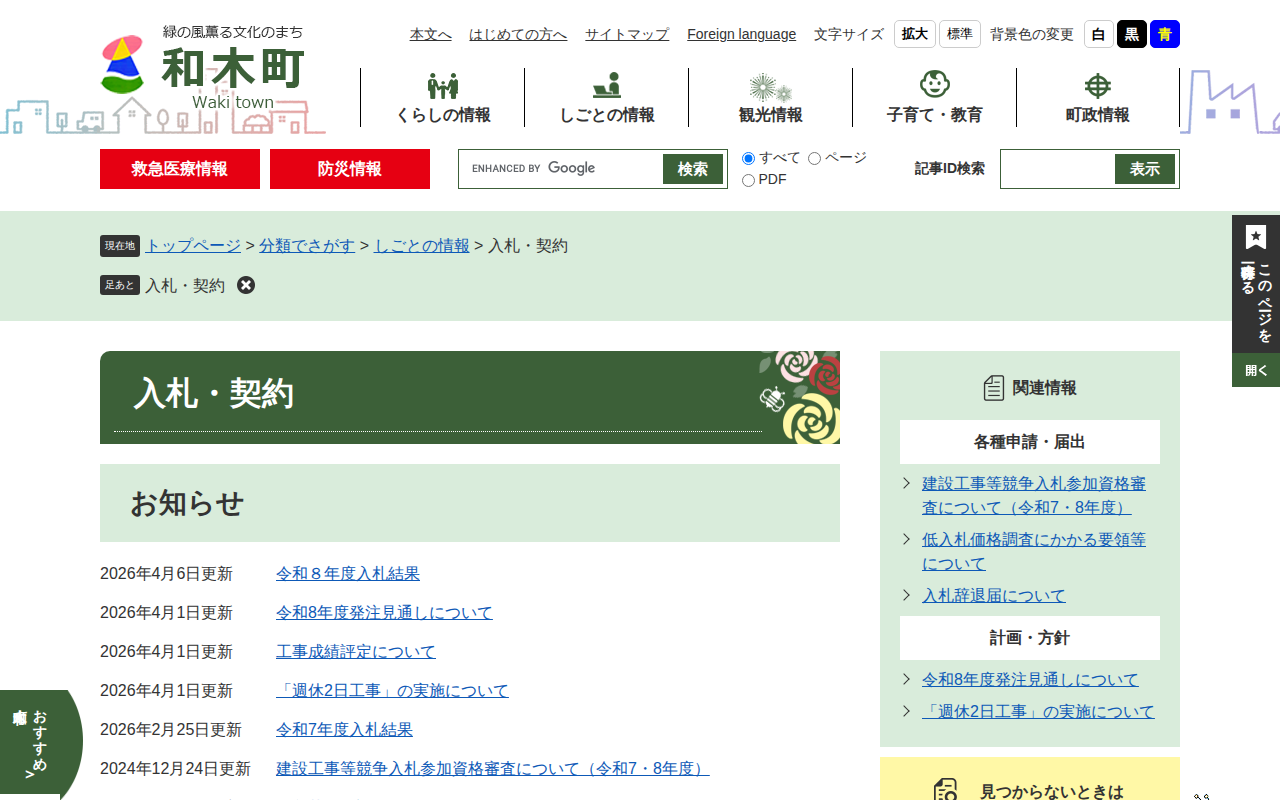Expand the 開く bookmark panel
This screenshot has width=1280, height=800.
pyautogui.click(x=1256, y=370)
